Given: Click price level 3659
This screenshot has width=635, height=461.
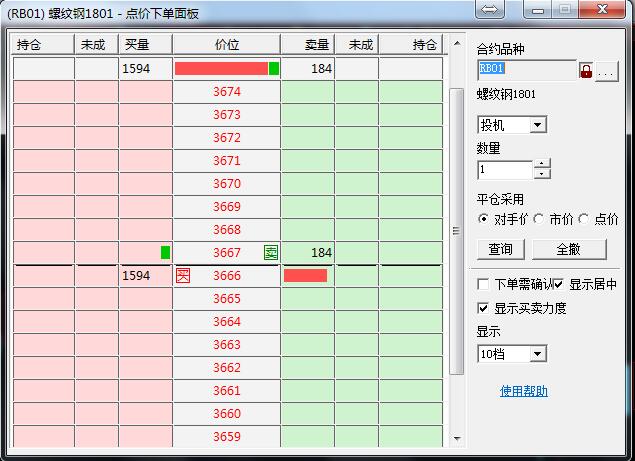Looking at the screenshot, I should pos(227,437).
